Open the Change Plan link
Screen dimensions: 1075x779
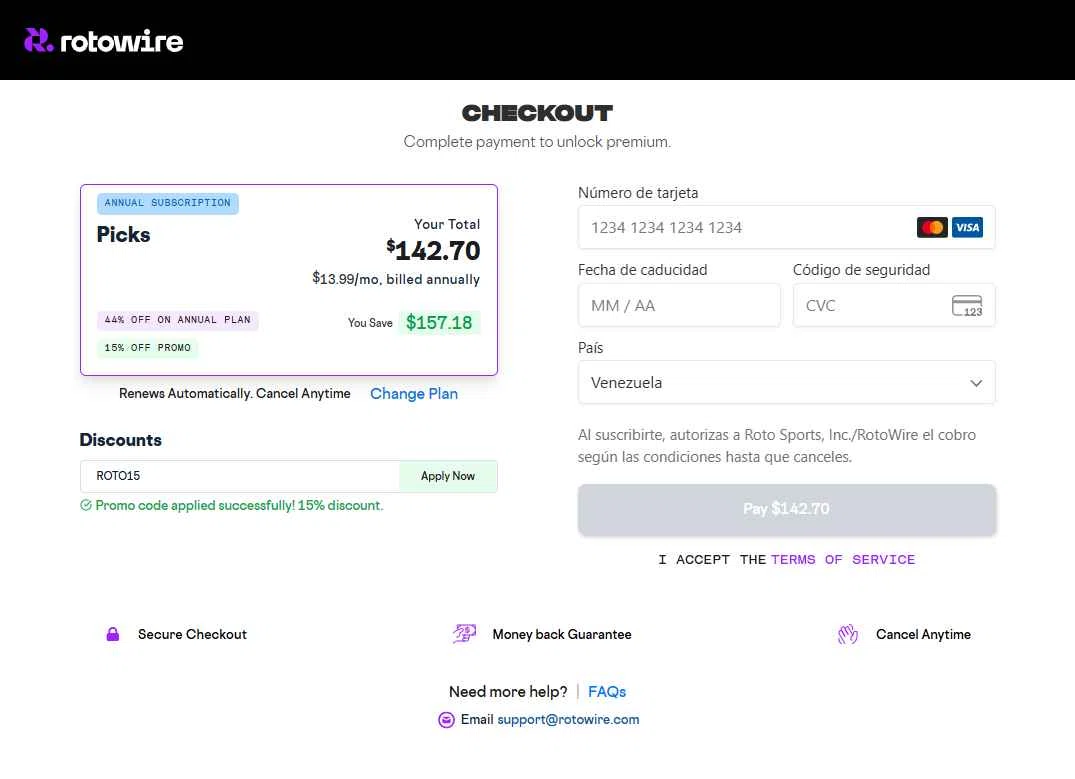tap(414, 394)
